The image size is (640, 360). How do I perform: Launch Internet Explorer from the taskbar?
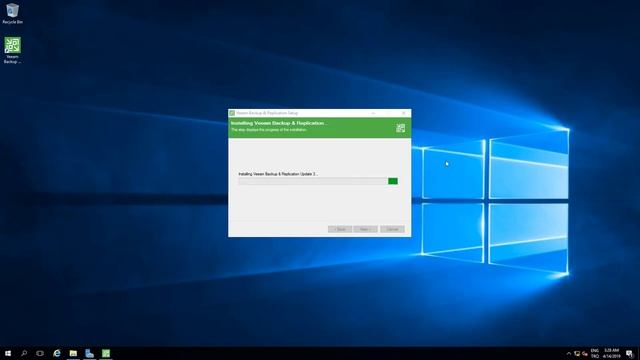click(x=57, y=353)
